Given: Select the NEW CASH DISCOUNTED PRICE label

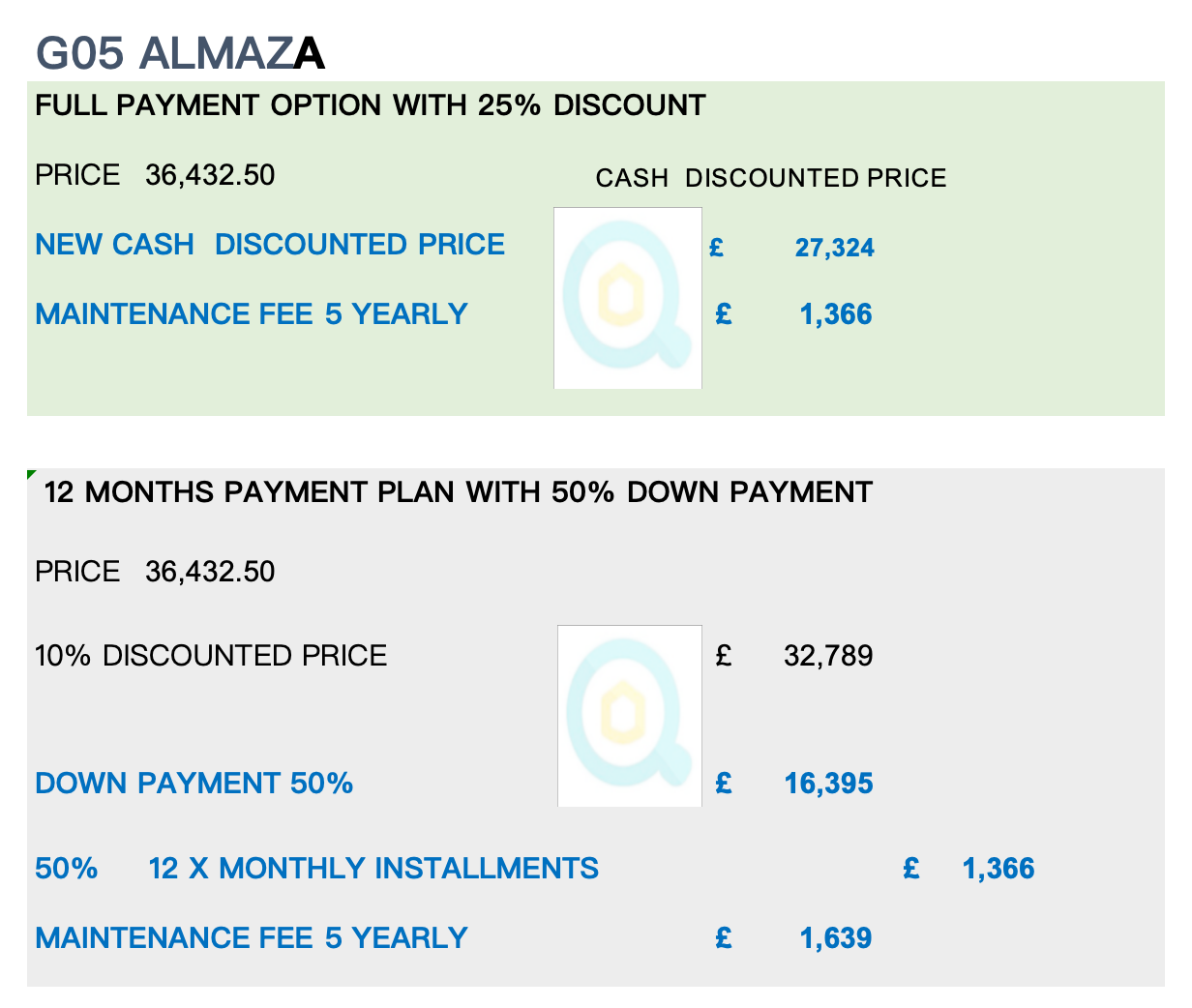Looking at the screenshot, I should tap(270, 244).
